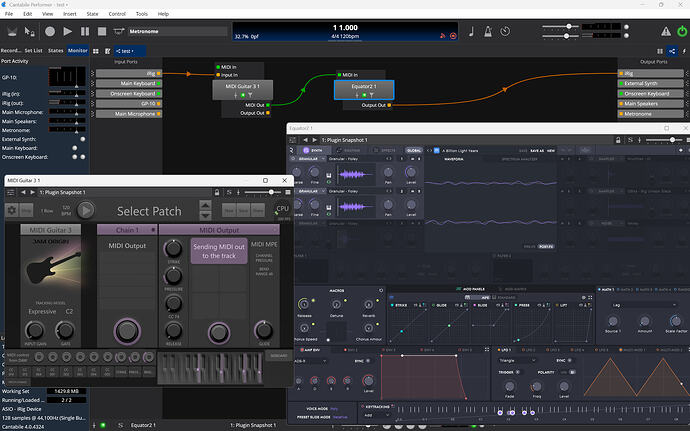Go to previous snapshot in MIDI Guitar window
The width and height of the screenshot is (690, 431).
[23, 192]
